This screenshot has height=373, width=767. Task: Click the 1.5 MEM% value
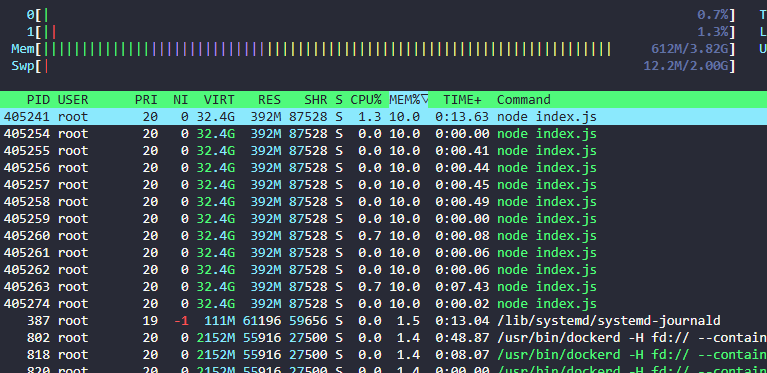tap(408, 321)
